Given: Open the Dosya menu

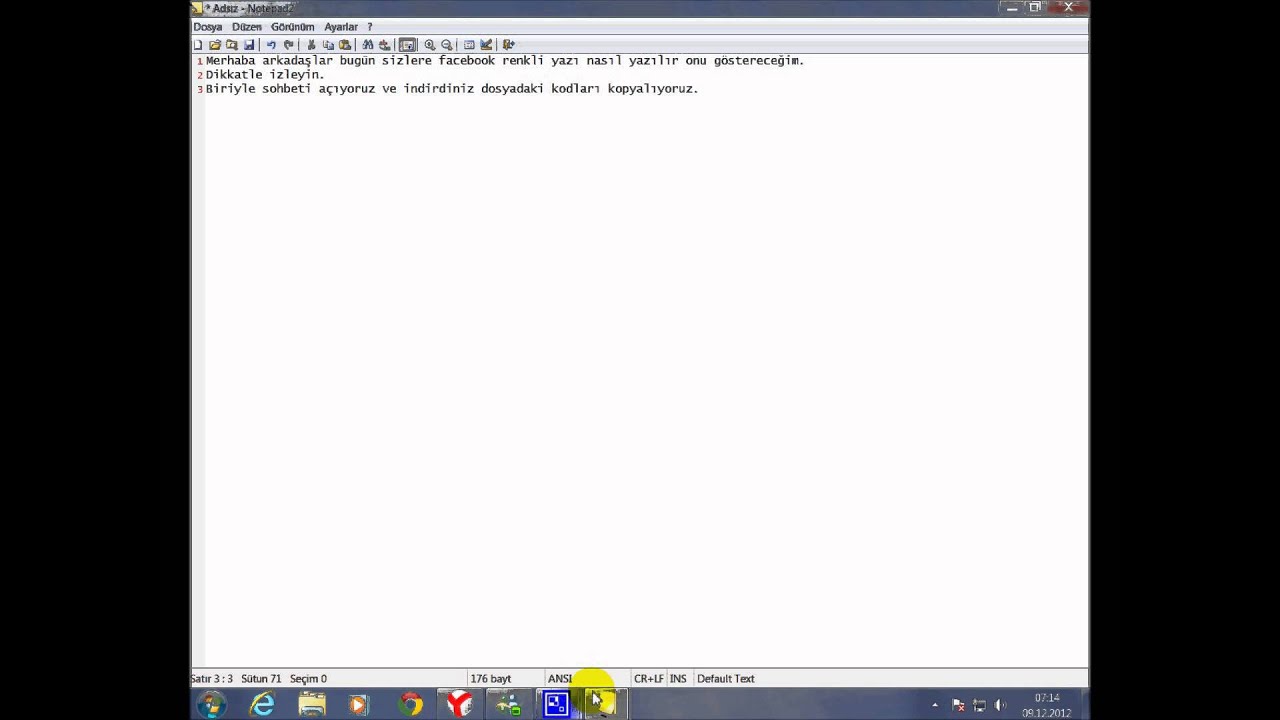Looking at the screenshot, I should click(x=208, y=27).
